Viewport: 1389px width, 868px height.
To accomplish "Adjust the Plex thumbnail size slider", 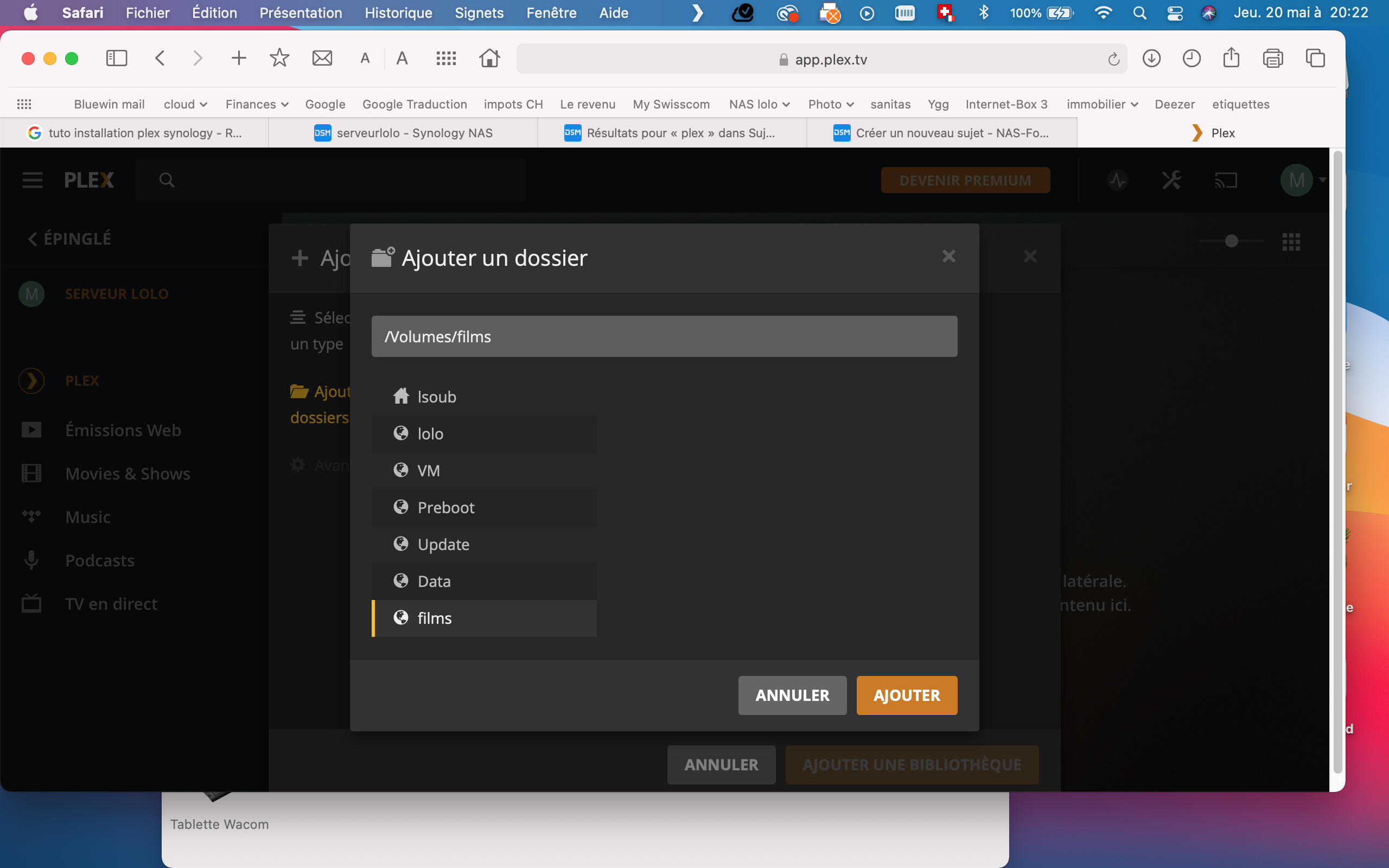I will coord(1231,240).
